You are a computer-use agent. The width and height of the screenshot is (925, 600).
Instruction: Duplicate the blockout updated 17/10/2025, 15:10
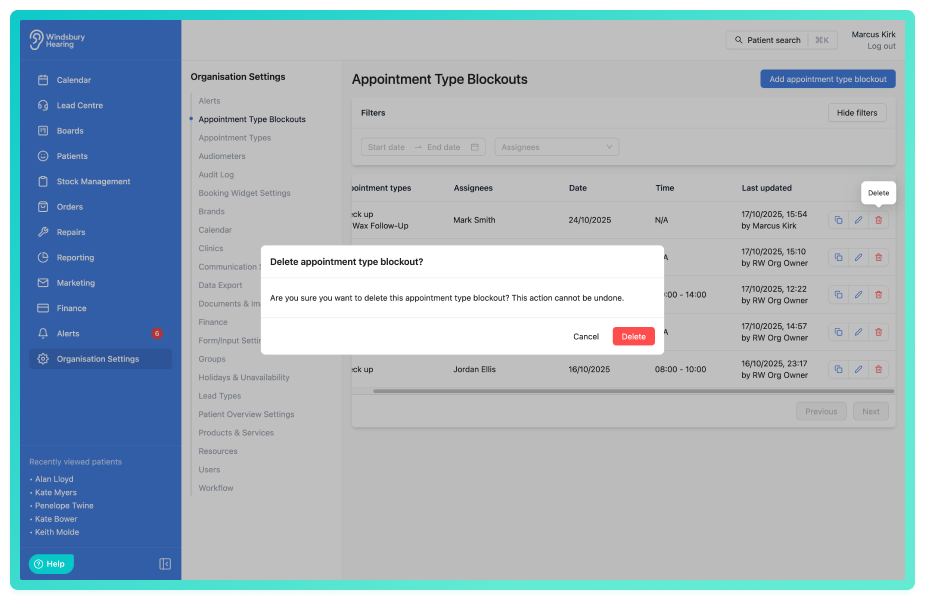tap(838, 257)
